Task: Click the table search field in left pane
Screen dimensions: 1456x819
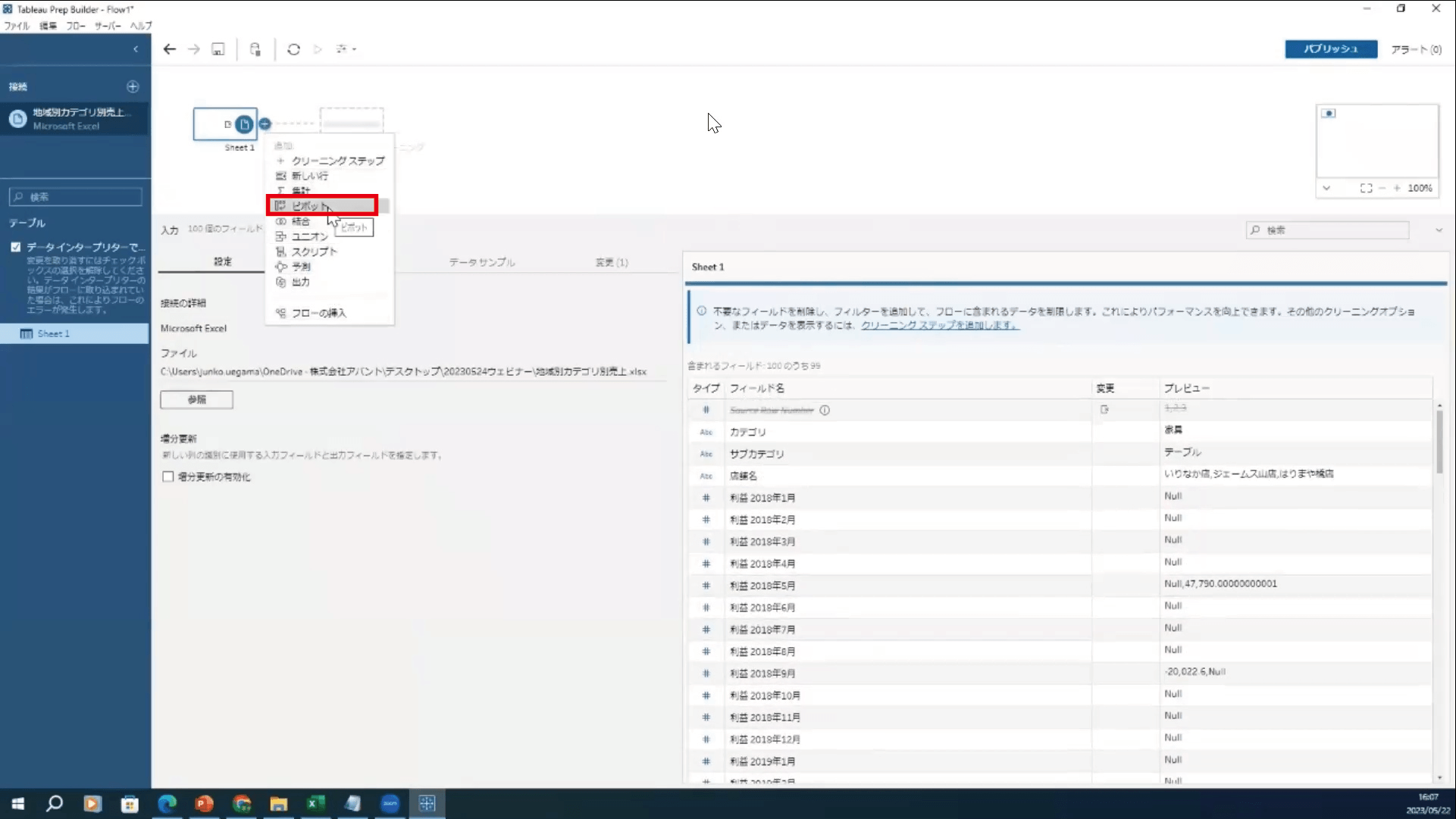Action: (76, 197)
